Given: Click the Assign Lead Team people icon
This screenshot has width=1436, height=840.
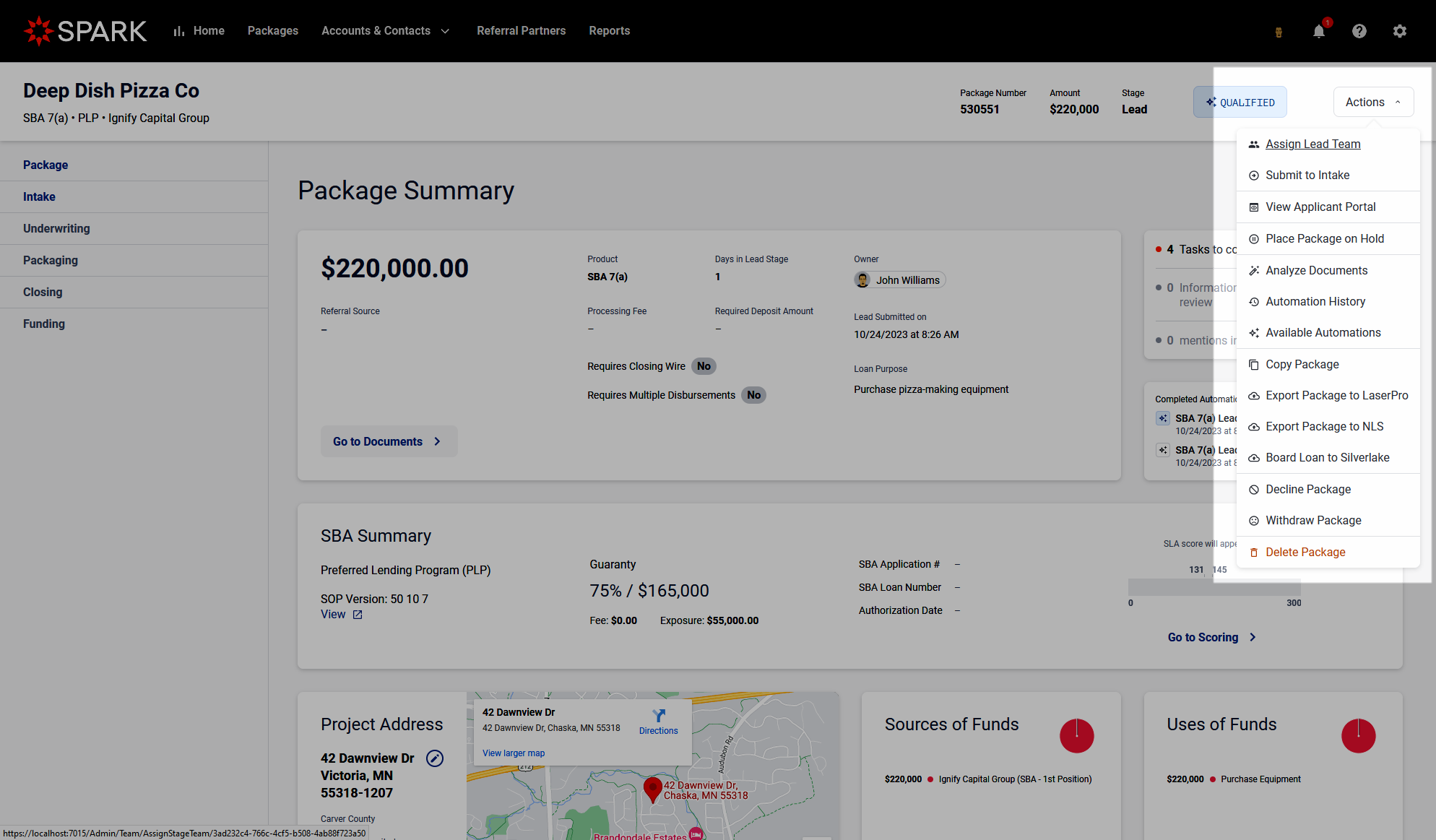Looking at the screenshot, I should tap(1254, 144).
